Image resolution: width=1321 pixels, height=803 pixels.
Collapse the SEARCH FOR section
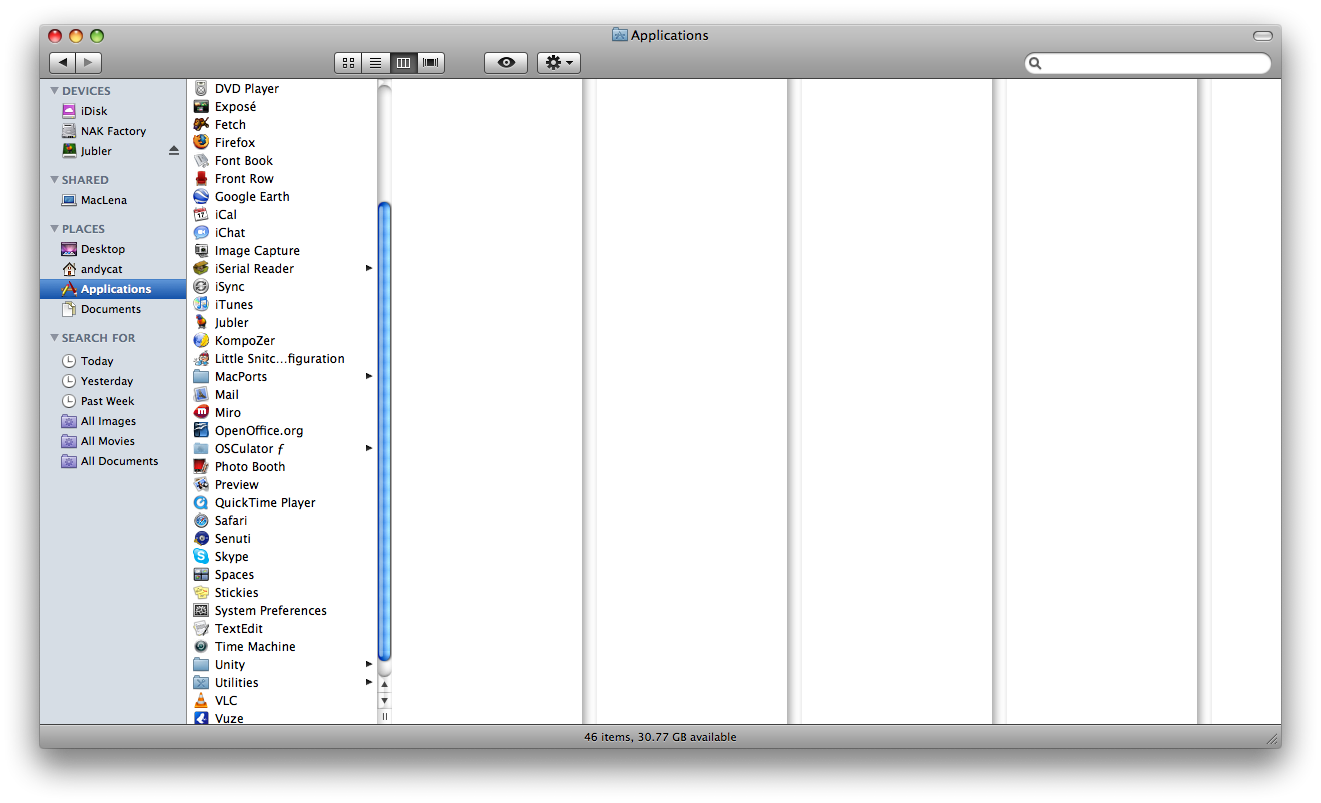[56, 337]
